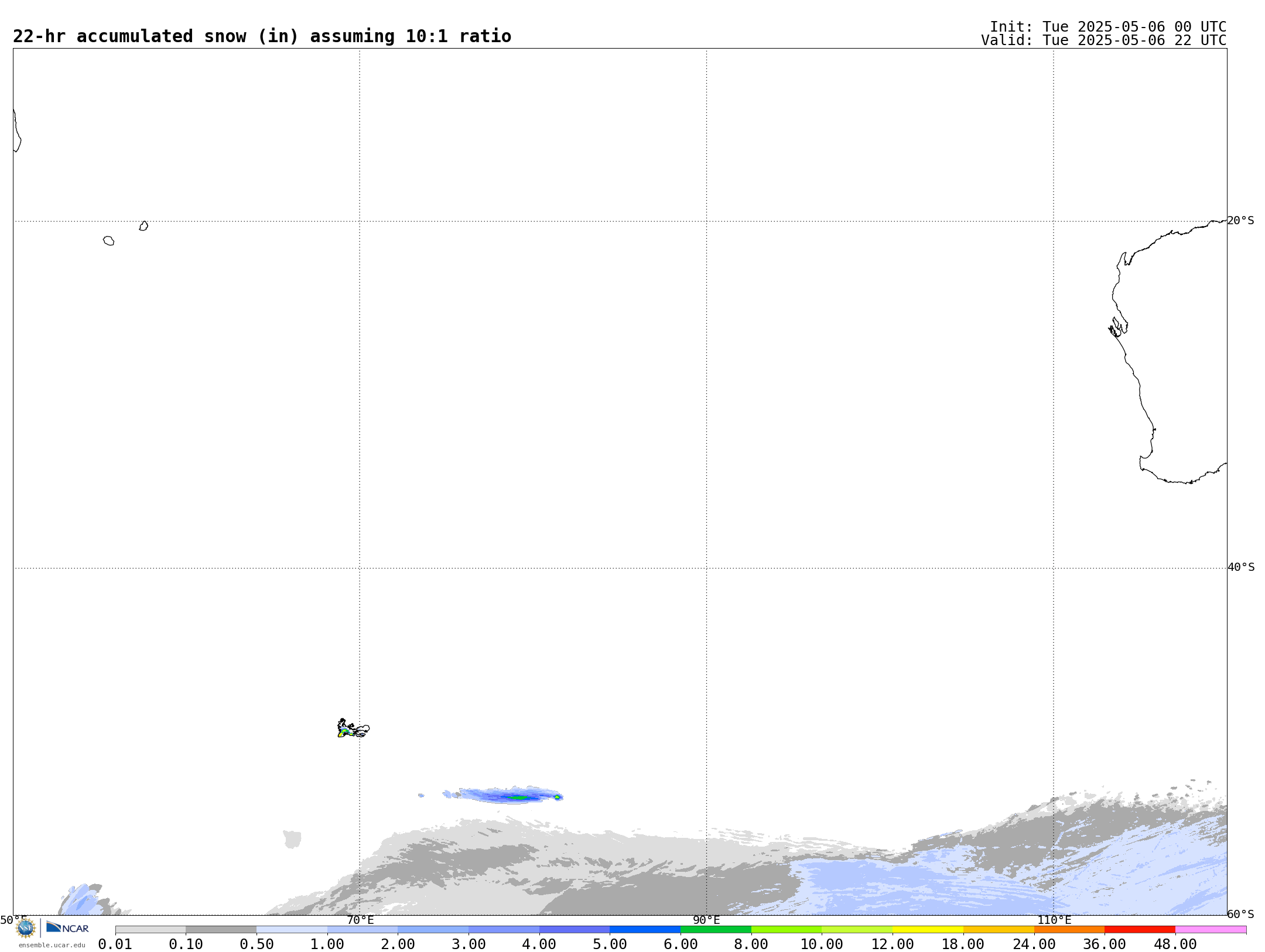1265x952 pixels.
Task: Select the 5.00 bright blue swatch
Action: (645, 930)
